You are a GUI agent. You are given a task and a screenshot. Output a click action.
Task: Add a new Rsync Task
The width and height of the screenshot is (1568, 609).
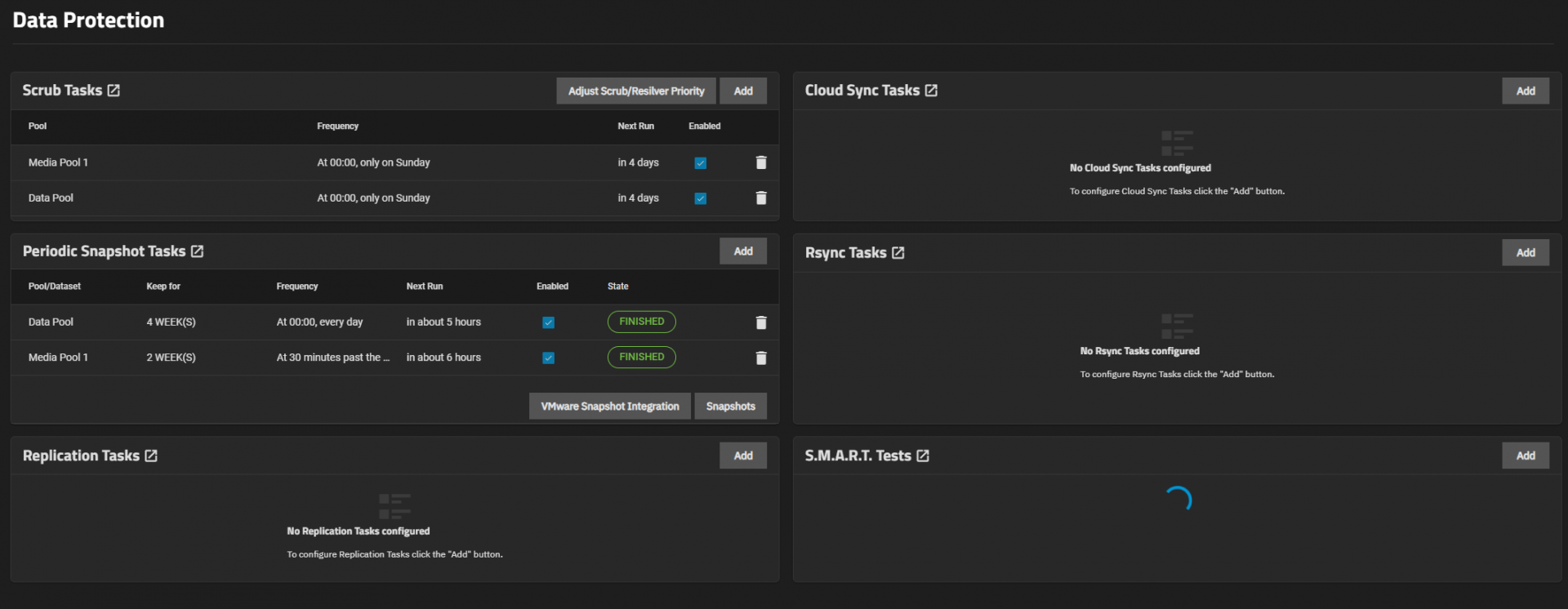click(x=1526, y=253)
